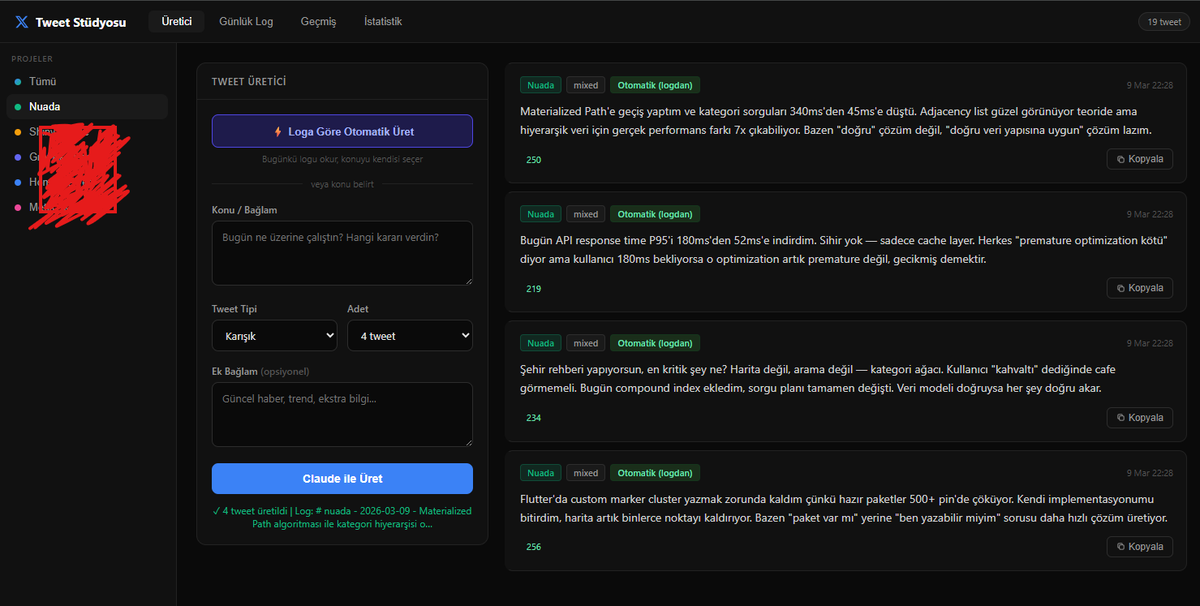Switch to the Üretici tab
The width and height of the screenshot is (1200, 606).
pos(176,21)
